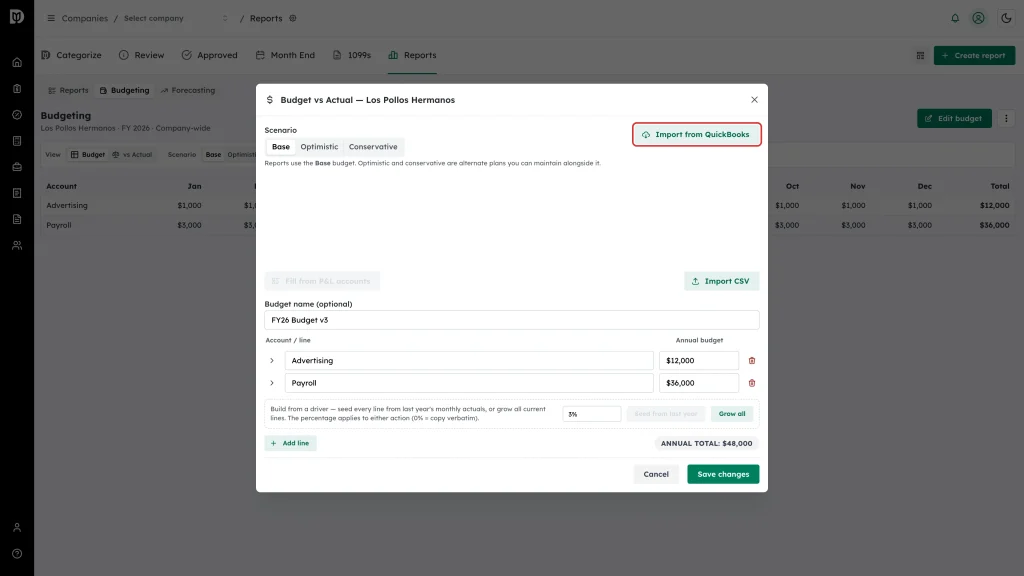Open the Select company dropdown

point(176,18)
